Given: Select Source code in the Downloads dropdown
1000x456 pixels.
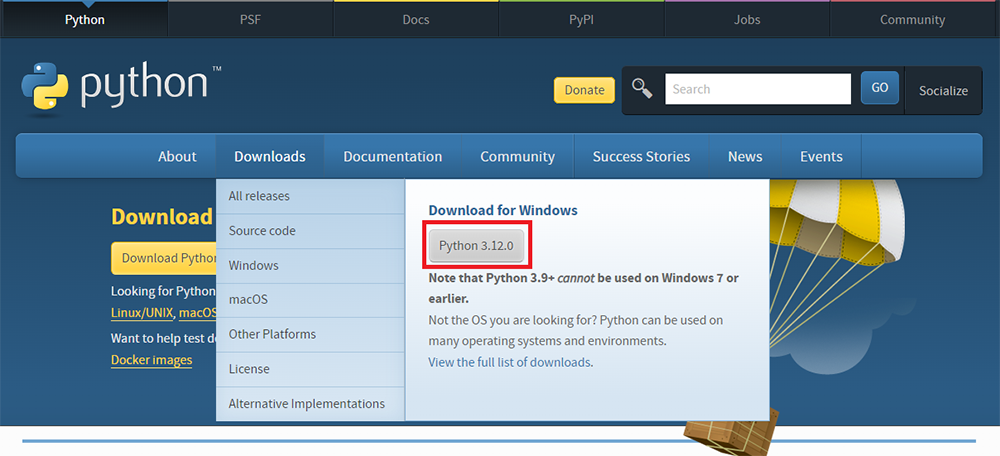Looking at the screenshot, I should pyautogui.click(x=310, y=231).
